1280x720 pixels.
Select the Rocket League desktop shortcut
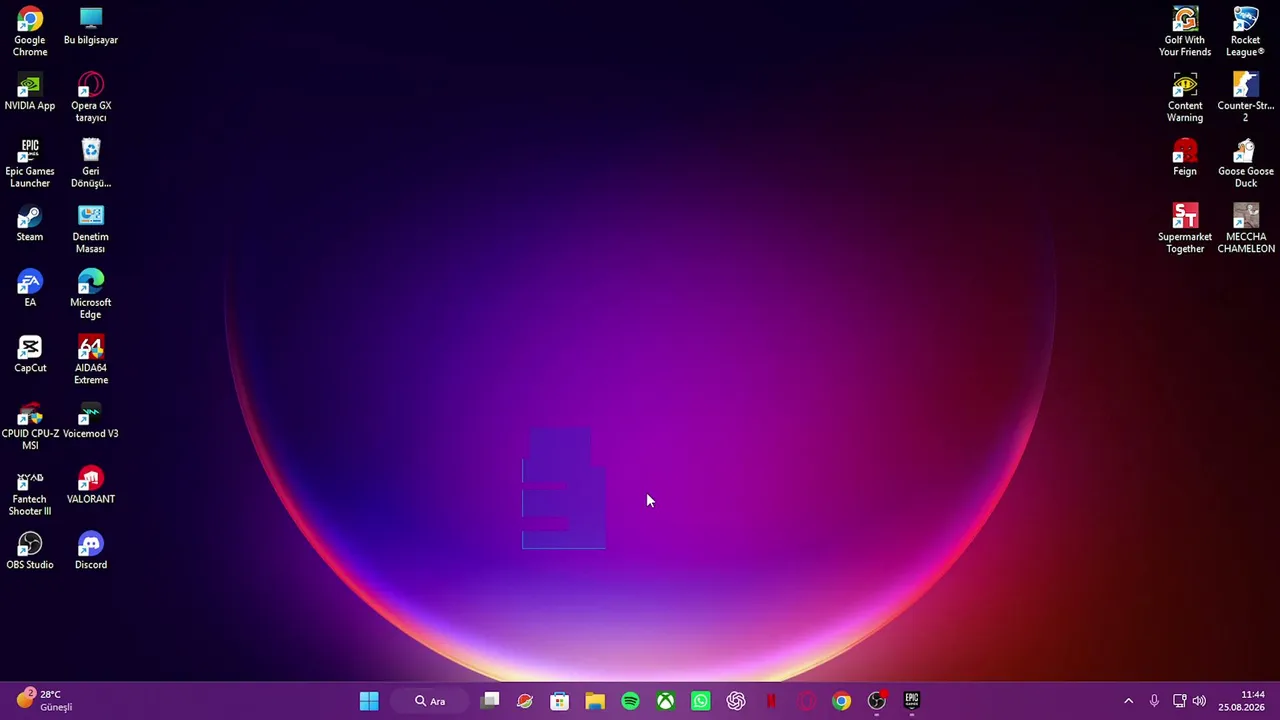pyautogui.click(x=1246, y=32)
